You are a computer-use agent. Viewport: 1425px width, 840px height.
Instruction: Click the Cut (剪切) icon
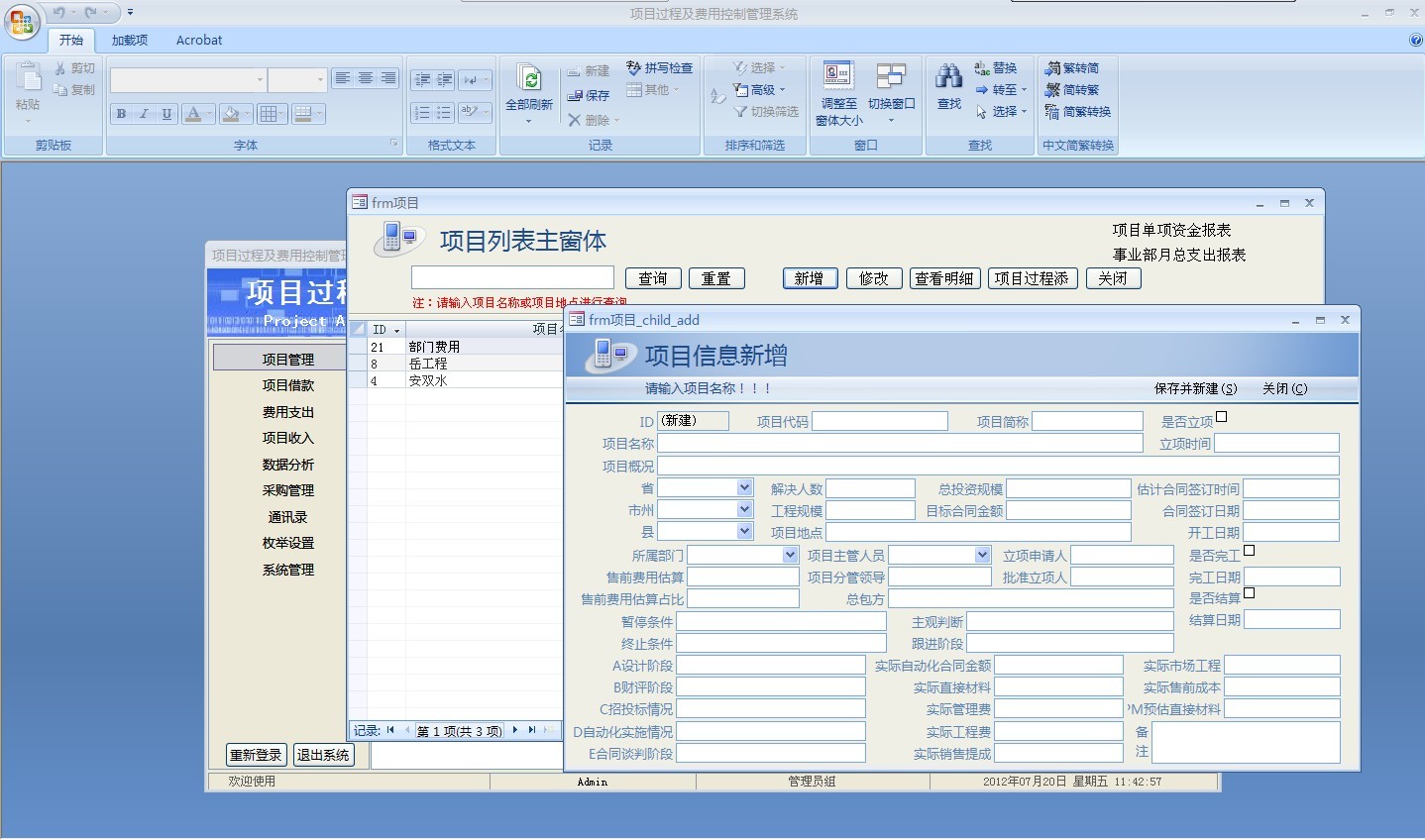[x=60, y=68]
